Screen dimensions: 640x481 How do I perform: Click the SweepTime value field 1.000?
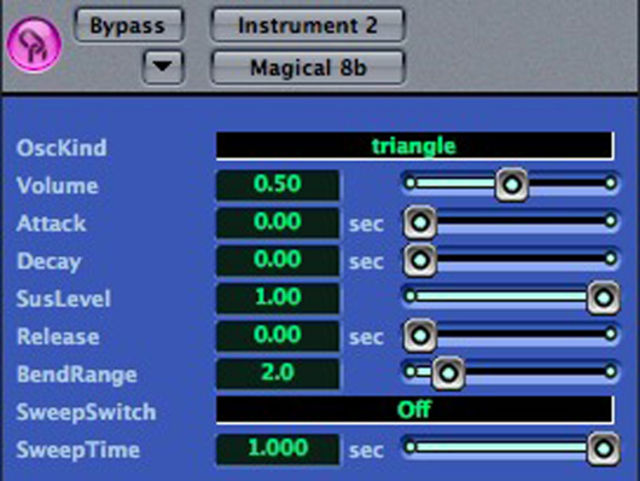pyautogui.click(x=278, y=449)
